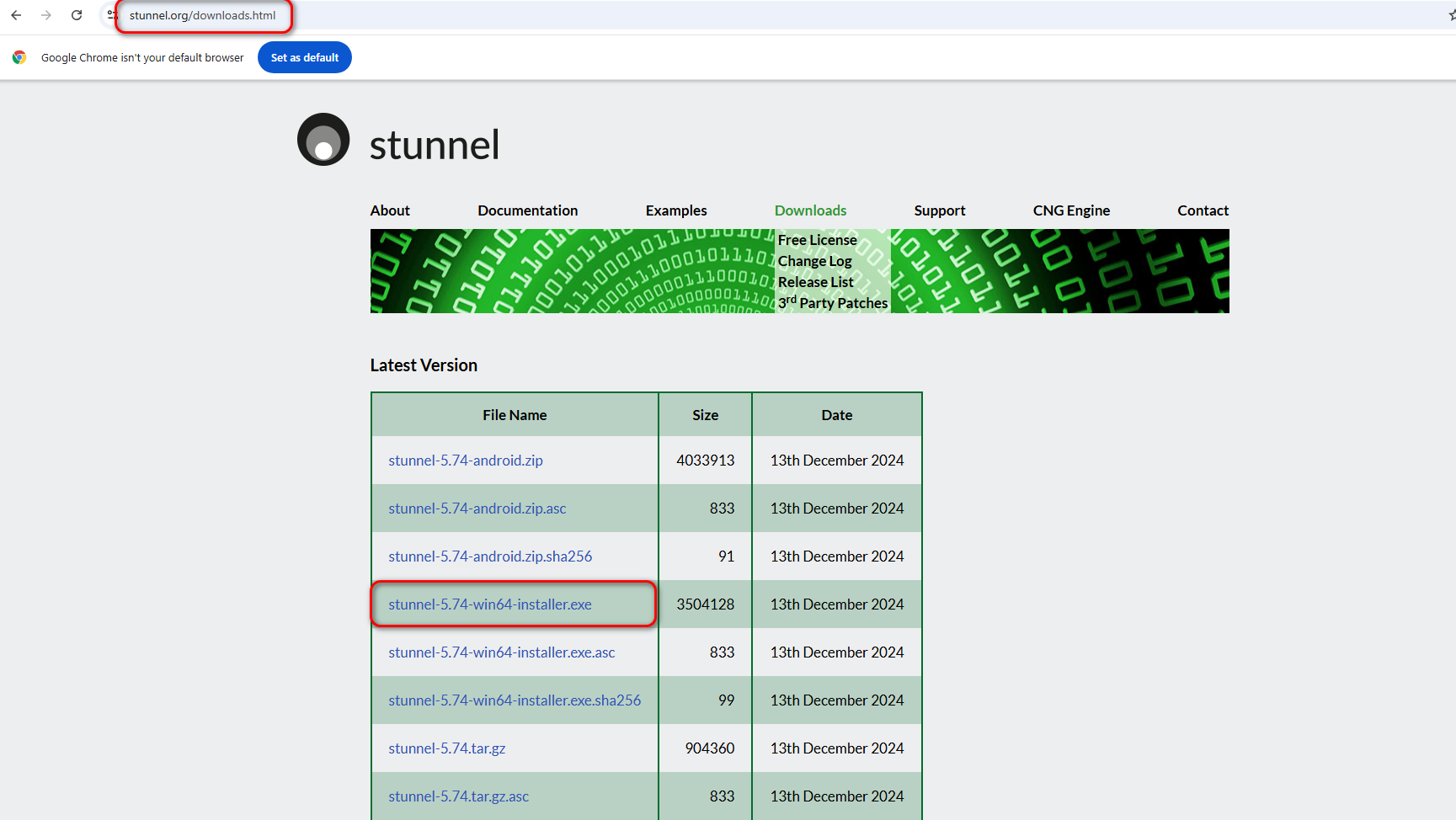Screen dimensions: 1456x820
Task: Download stunnel-5.74-win64-installer.exe
Action: pos(489,604)
